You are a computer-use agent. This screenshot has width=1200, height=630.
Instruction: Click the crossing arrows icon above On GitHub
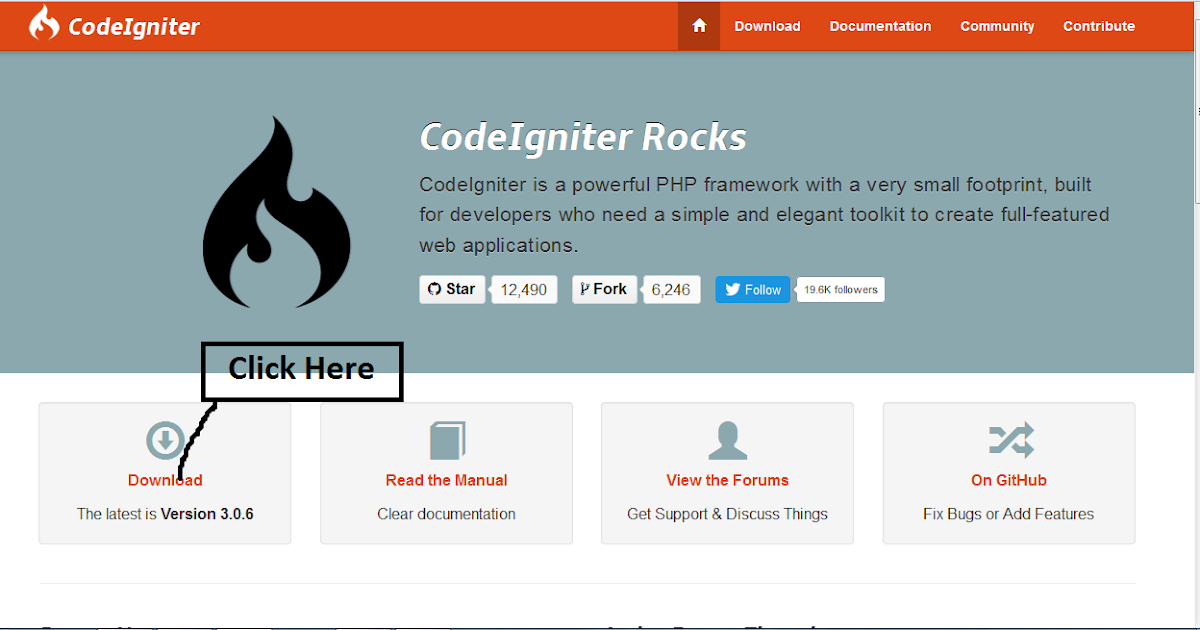click(x=1008, y=440)
